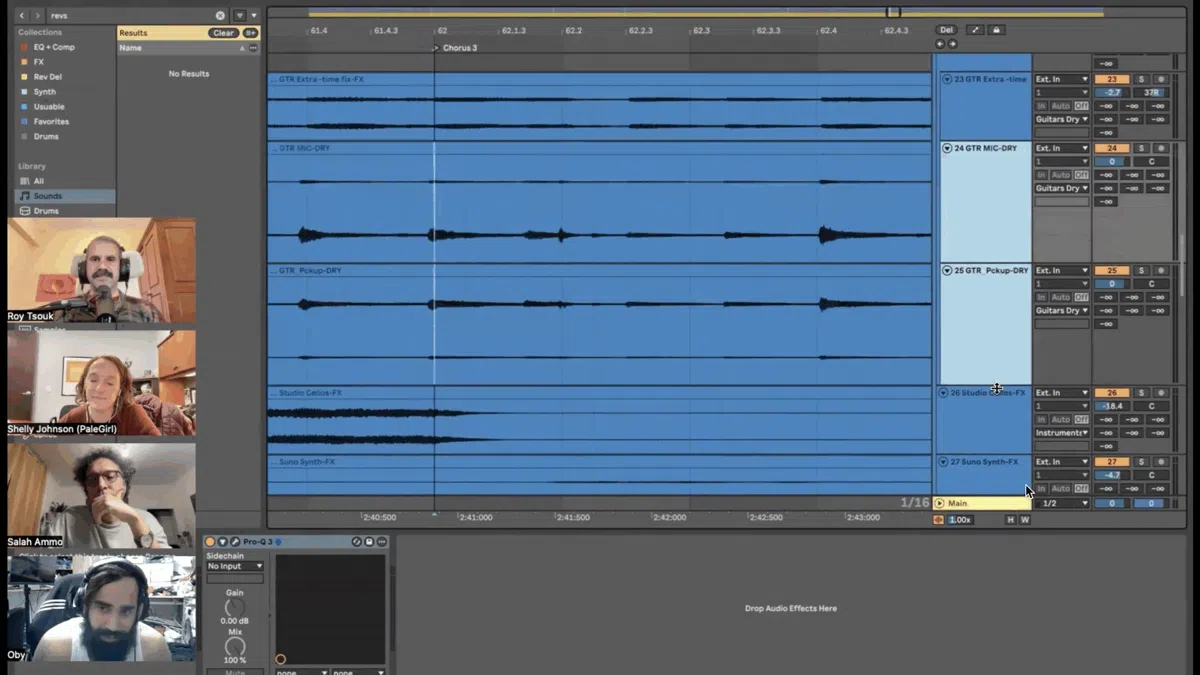
Task: Click the browser back arrow icon
Action: (22, 16)
